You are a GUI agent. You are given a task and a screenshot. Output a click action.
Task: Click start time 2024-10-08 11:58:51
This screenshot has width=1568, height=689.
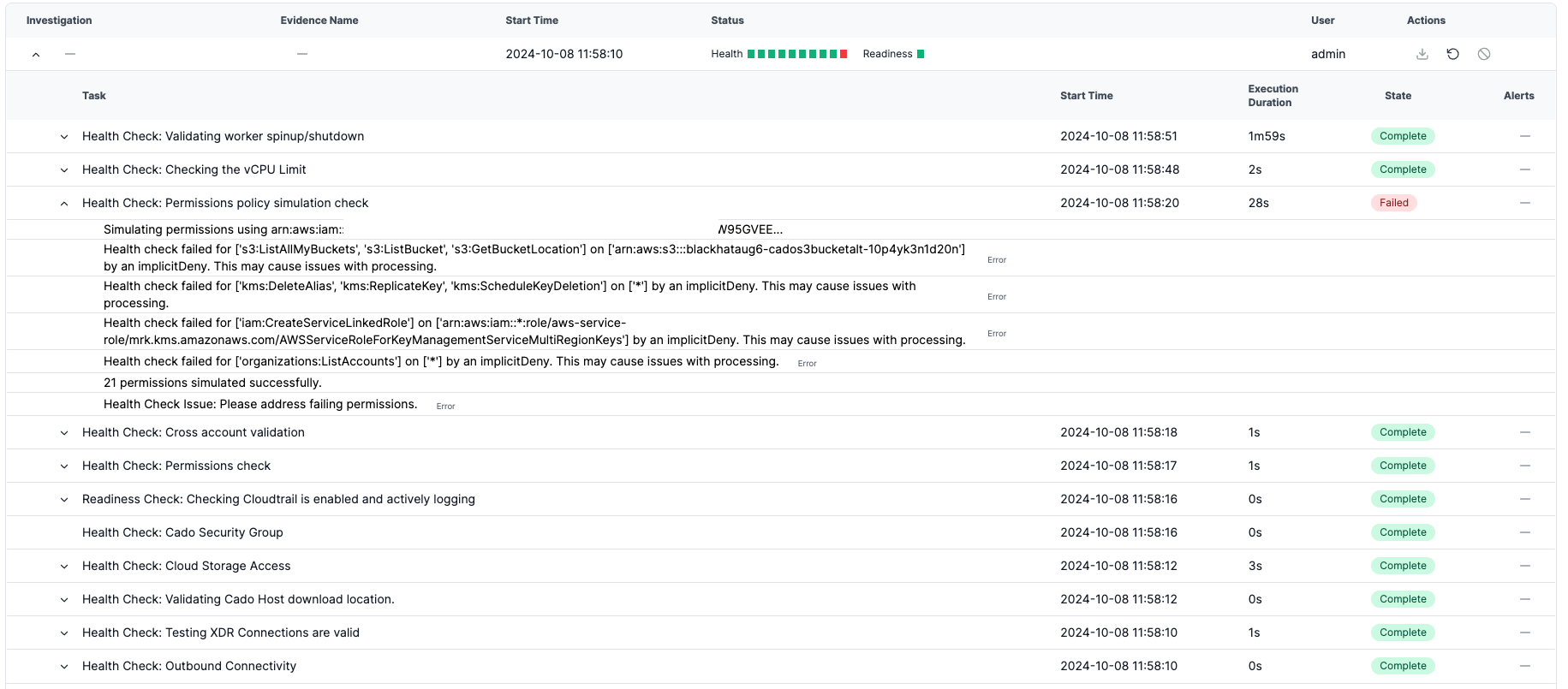pos(1118,136)
